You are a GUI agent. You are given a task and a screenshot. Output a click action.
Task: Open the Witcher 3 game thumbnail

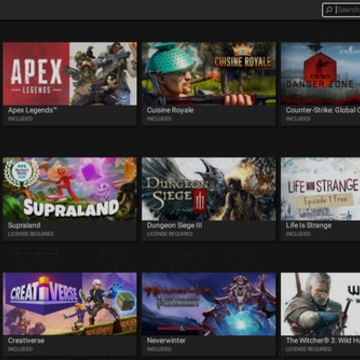point(320,304)
